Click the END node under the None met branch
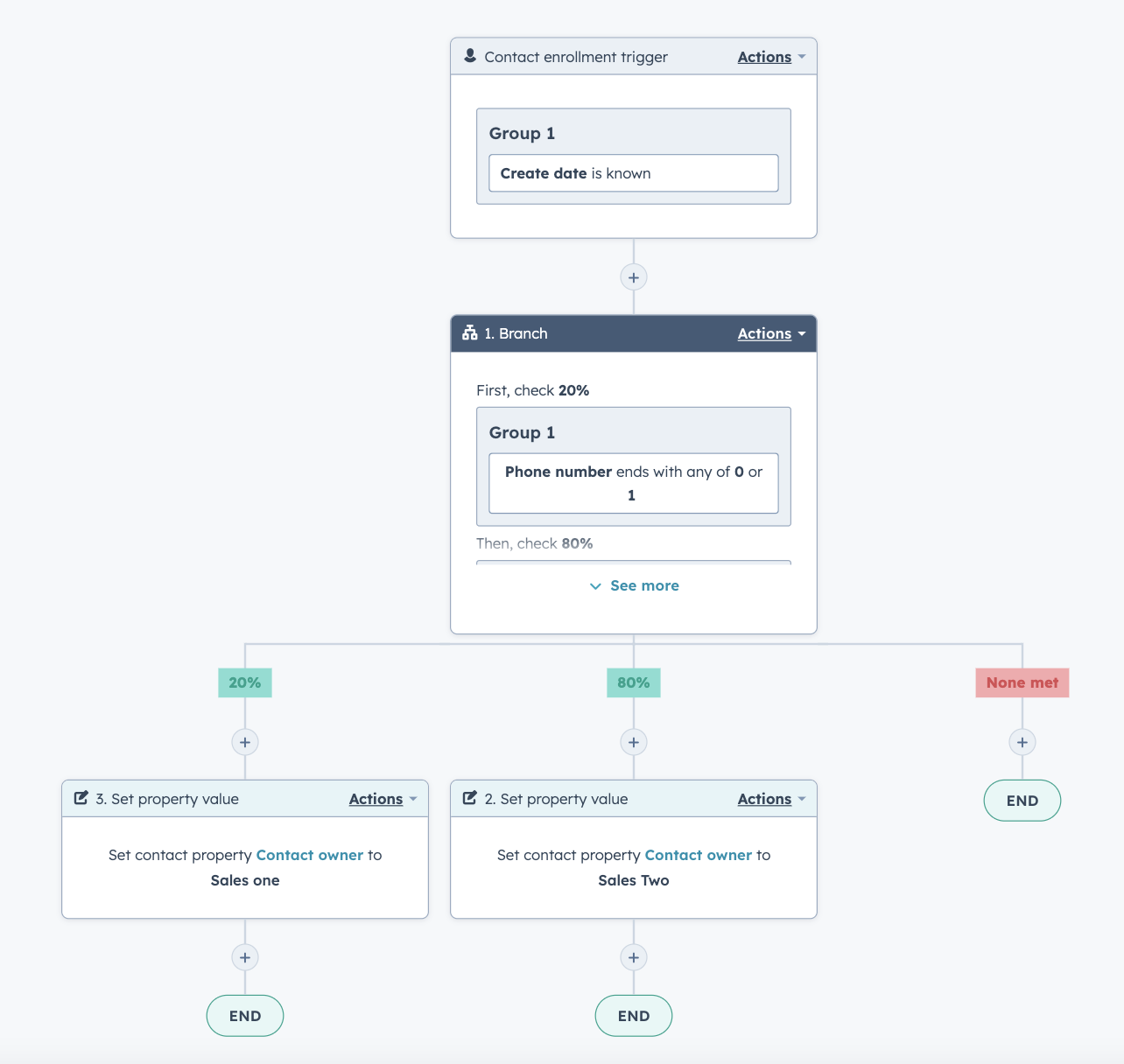Image resolution: width=1124 pixels, height=1064 pixels. tap(1022, 800)
